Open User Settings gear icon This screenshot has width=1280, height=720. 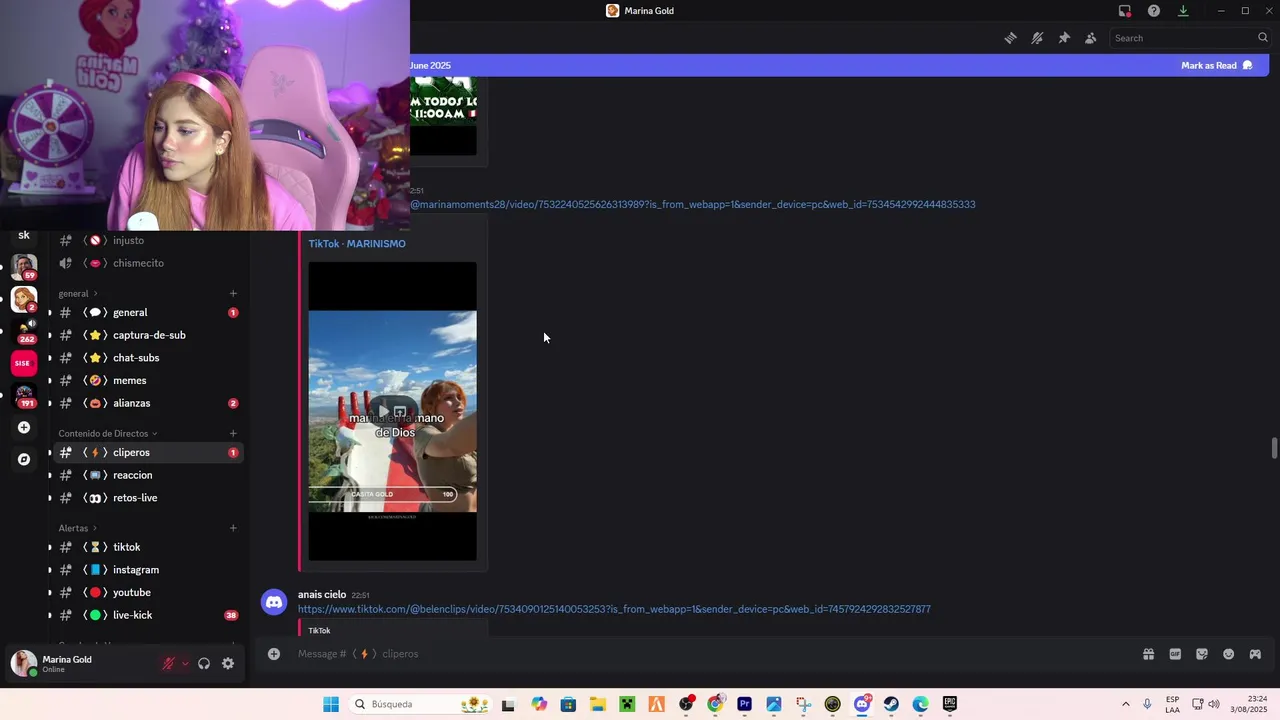pyautogui.click(x=228, y=663)
